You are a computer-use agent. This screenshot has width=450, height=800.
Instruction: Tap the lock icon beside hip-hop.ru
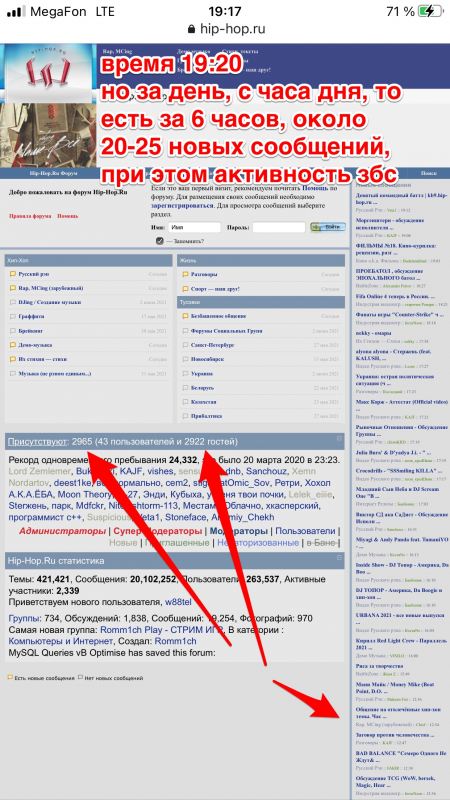191,29
